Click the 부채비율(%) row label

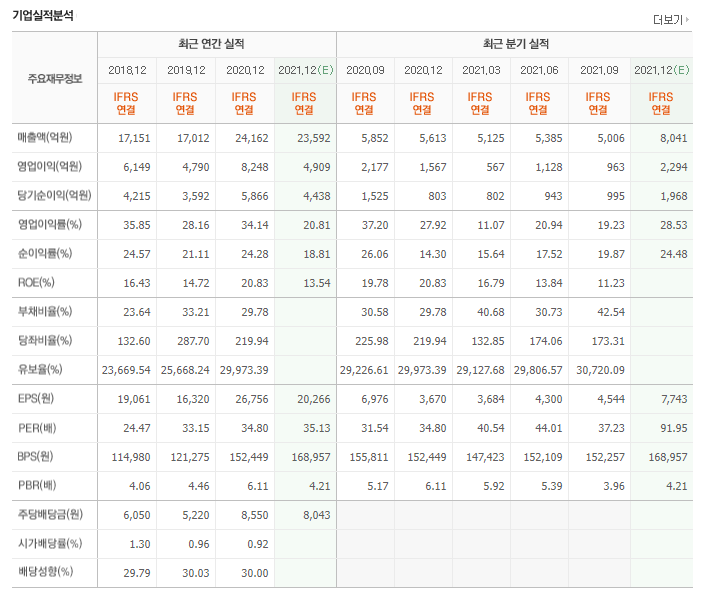(45, 311)
